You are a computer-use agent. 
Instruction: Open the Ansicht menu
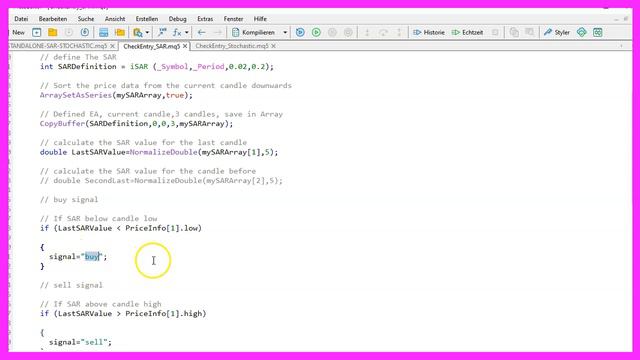(x=115, y=19)
